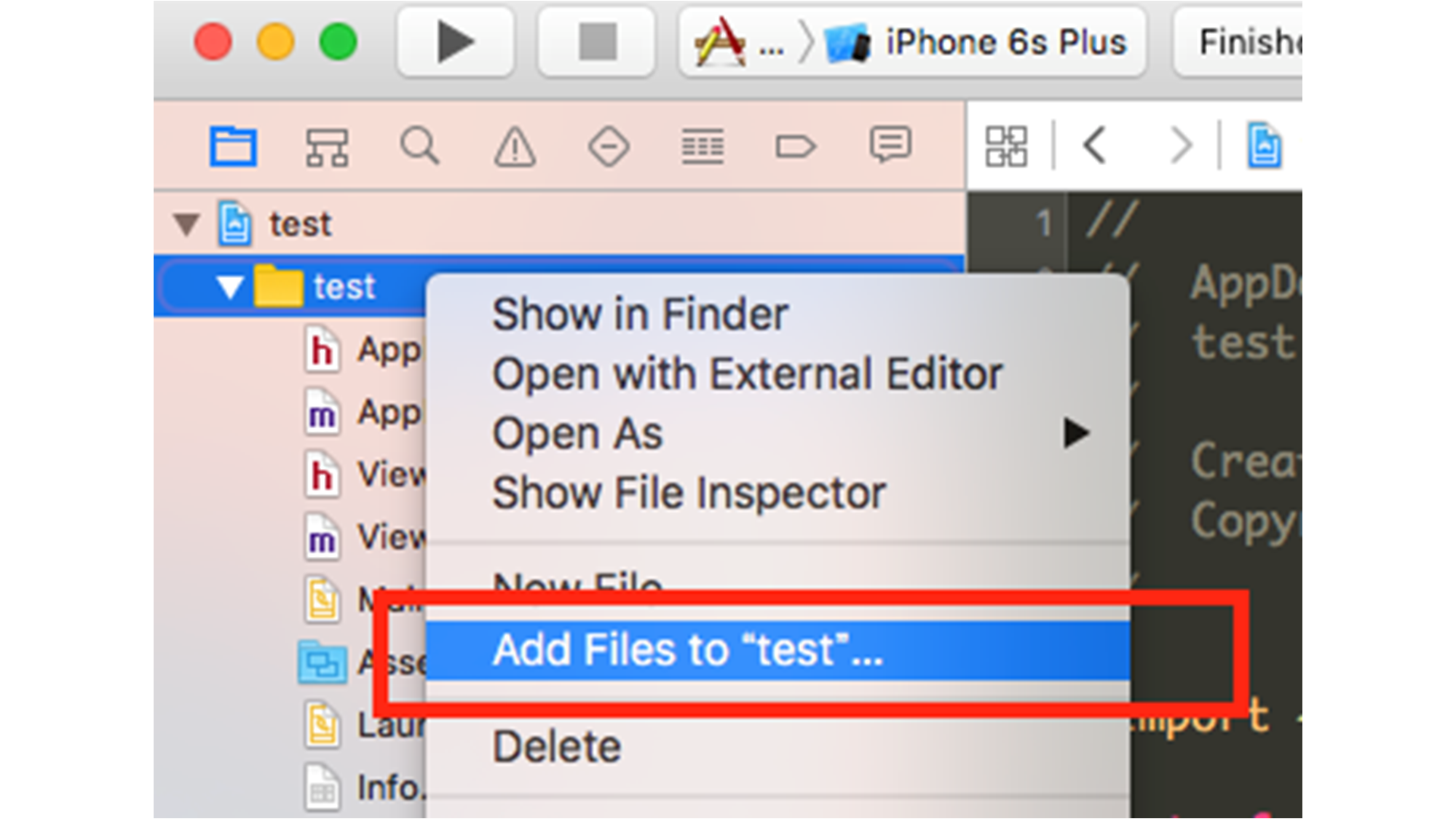
Task: Stop the running build
Action: click(x=597, y=41)
